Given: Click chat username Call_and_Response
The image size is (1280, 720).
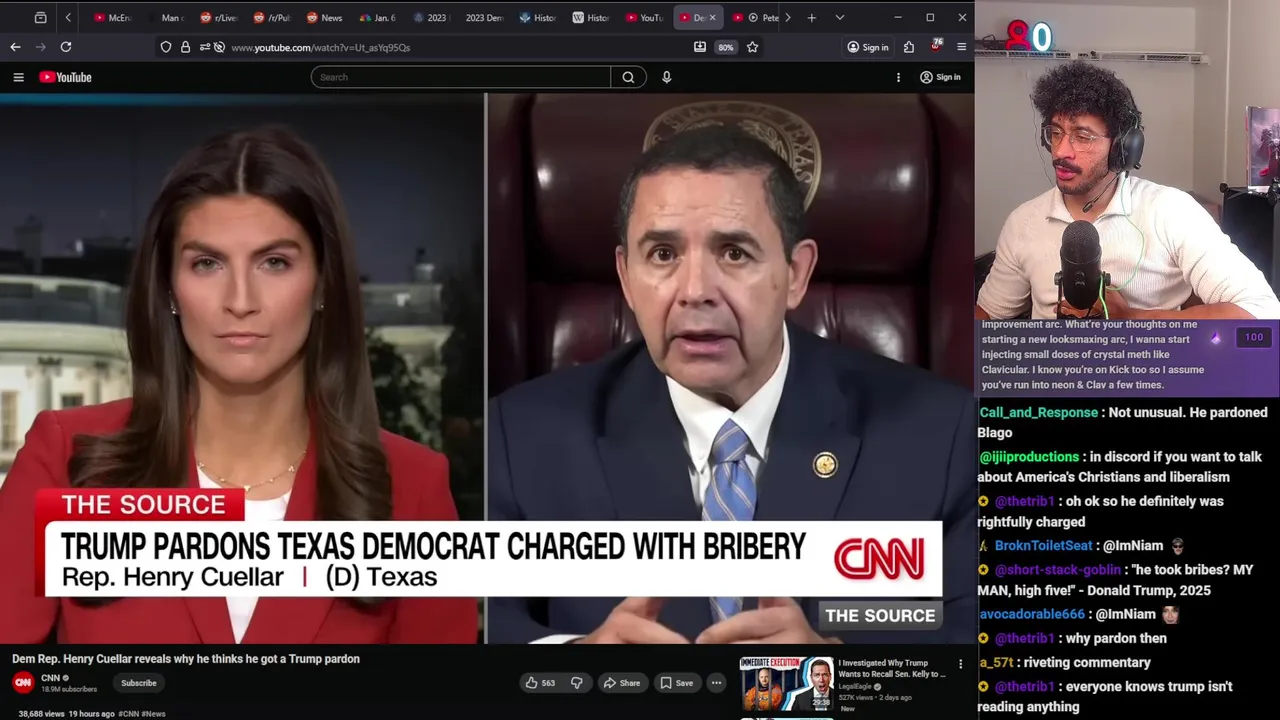Looking at the screenshot, I should point(1038,413).
